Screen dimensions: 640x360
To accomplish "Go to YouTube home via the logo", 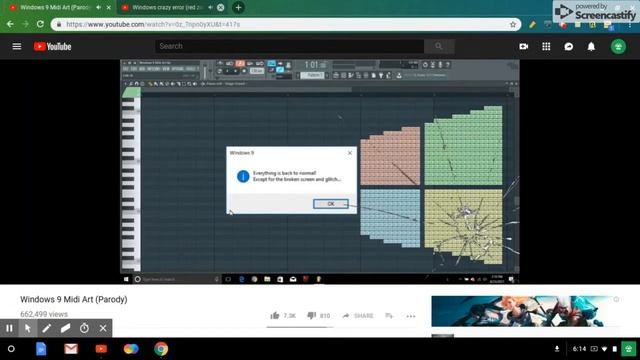I will click(53, 47).
